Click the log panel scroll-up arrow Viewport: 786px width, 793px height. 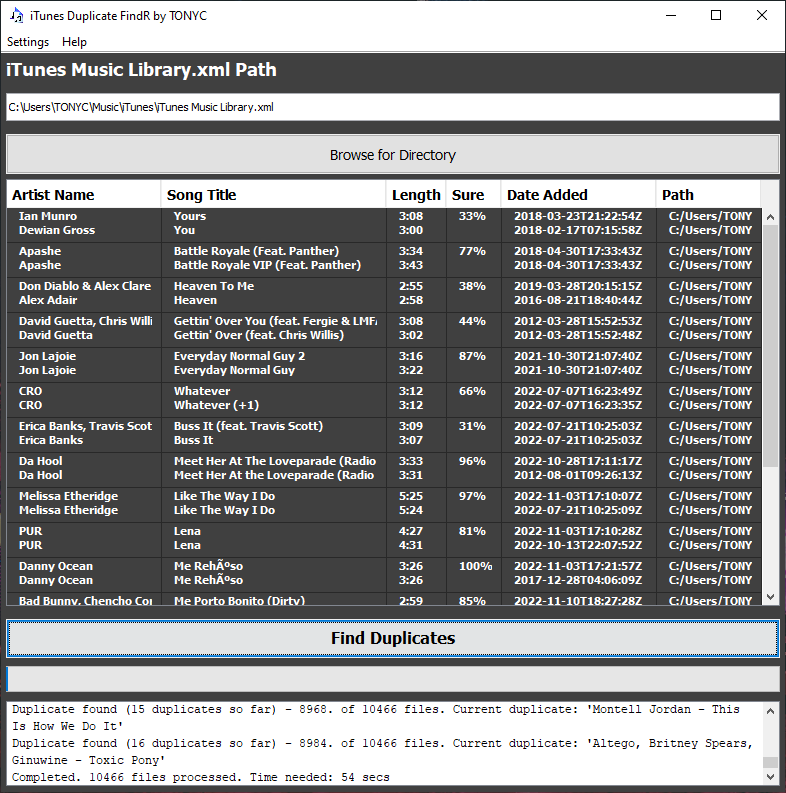point(770,711)
